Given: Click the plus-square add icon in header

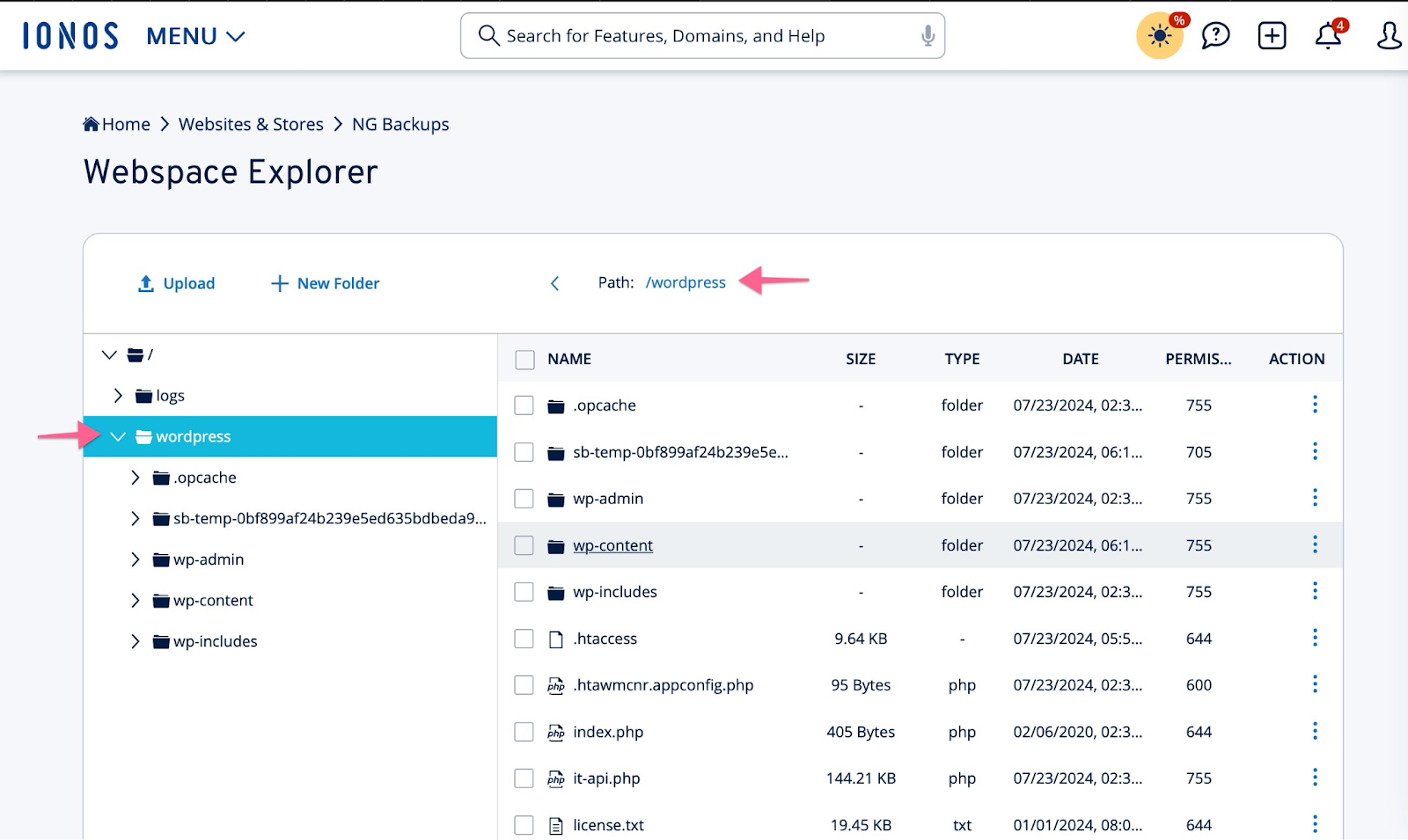Looking at the screenshot, I should tap(1272, 36).
